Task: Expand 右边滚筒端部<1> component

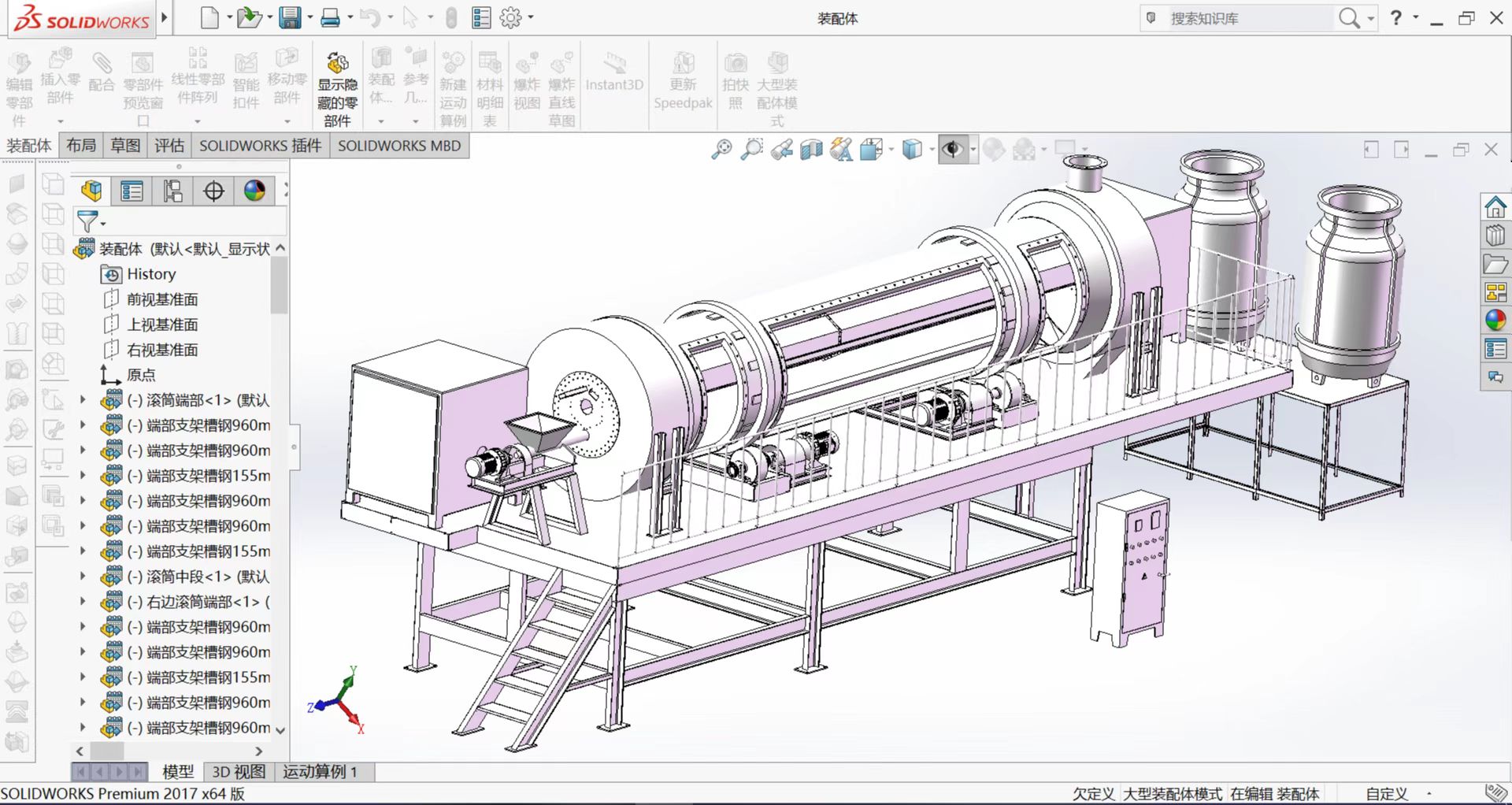Action: click(x=83, y=602)
